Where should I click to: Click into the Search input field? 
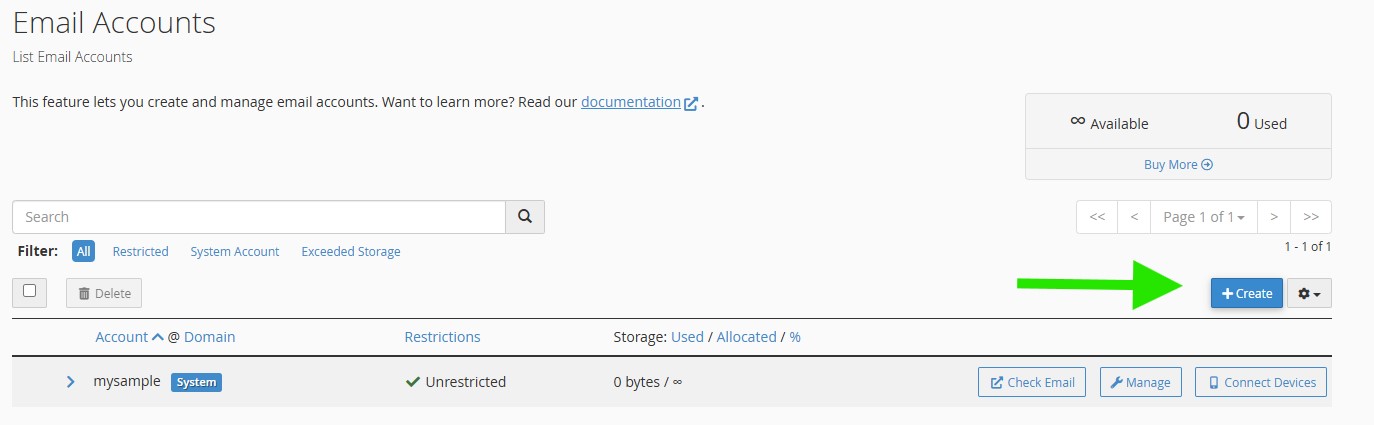click(258, 217)
